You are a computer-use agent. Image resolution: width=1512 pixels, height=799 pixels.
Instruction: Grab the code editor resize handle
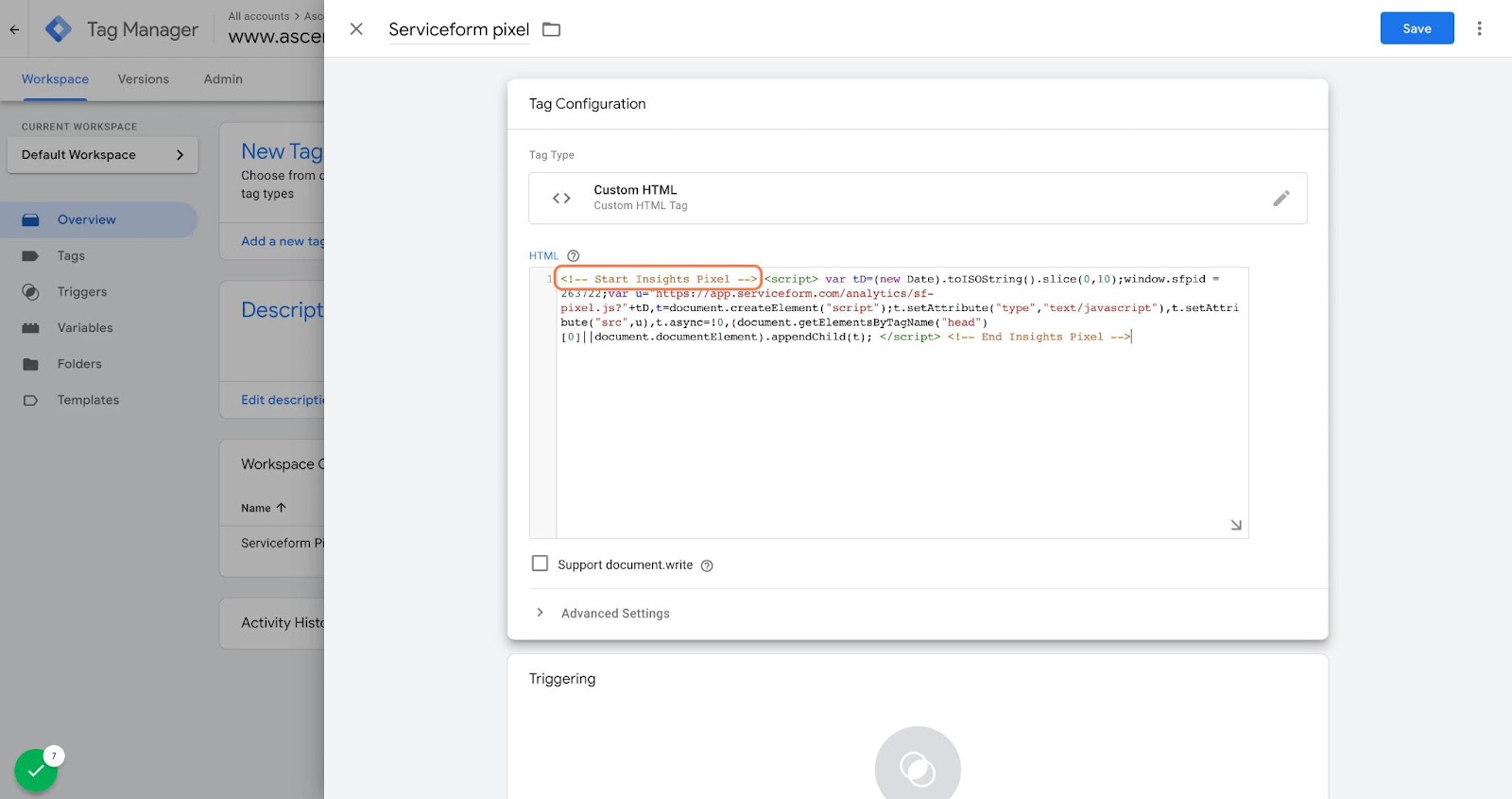[1236, 525]
